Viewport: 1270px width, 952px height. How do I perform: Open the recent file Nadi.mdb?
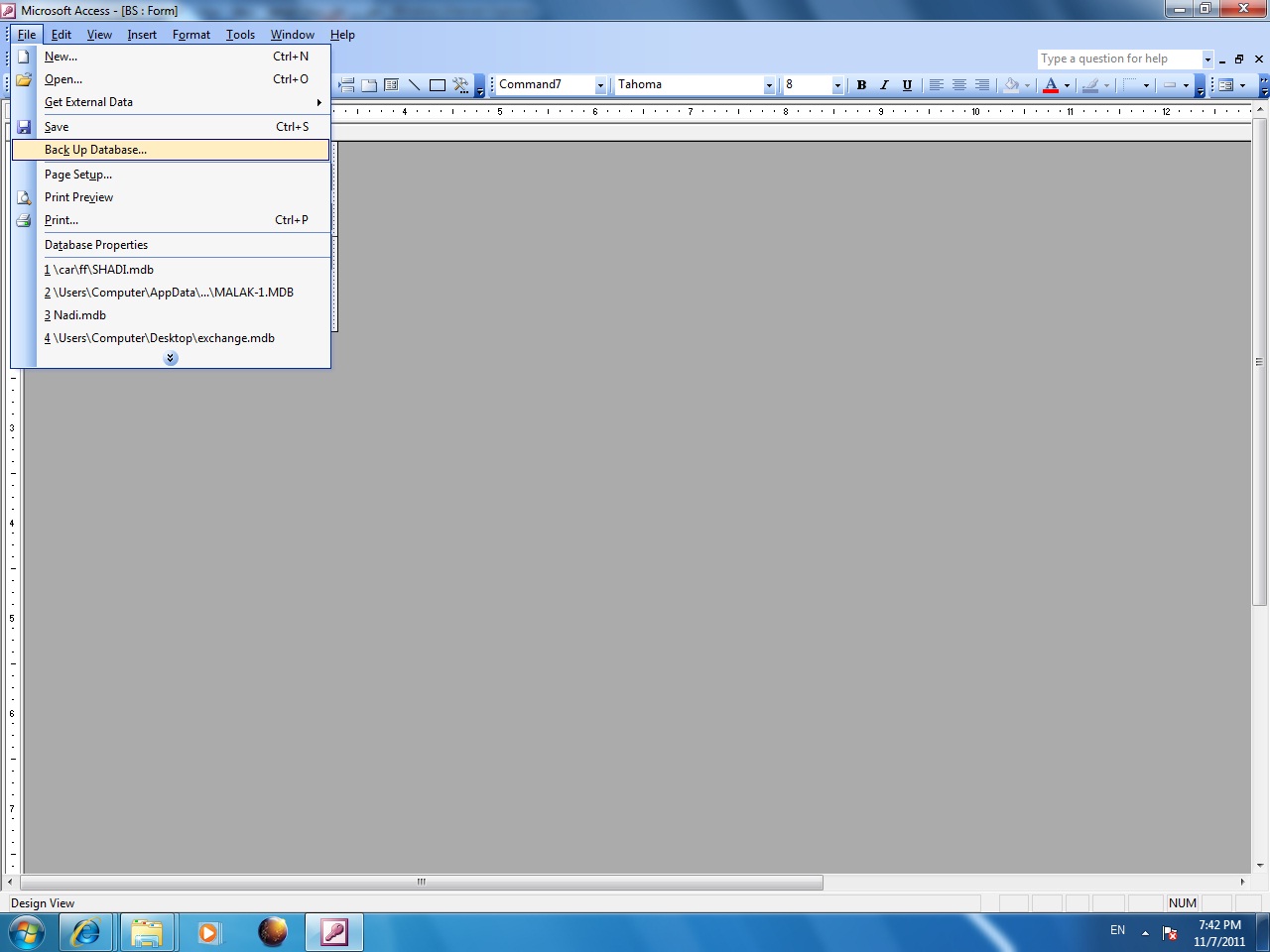pos(74,315)
